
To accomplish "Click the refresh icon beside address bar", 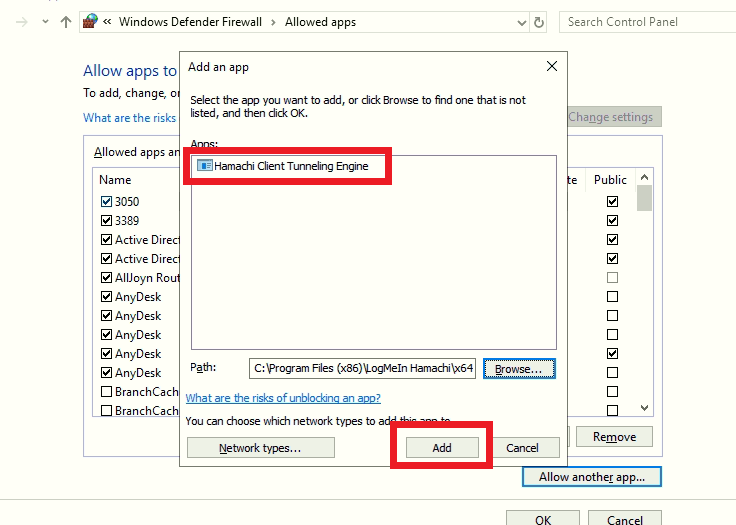I will (x=540, y=21).
